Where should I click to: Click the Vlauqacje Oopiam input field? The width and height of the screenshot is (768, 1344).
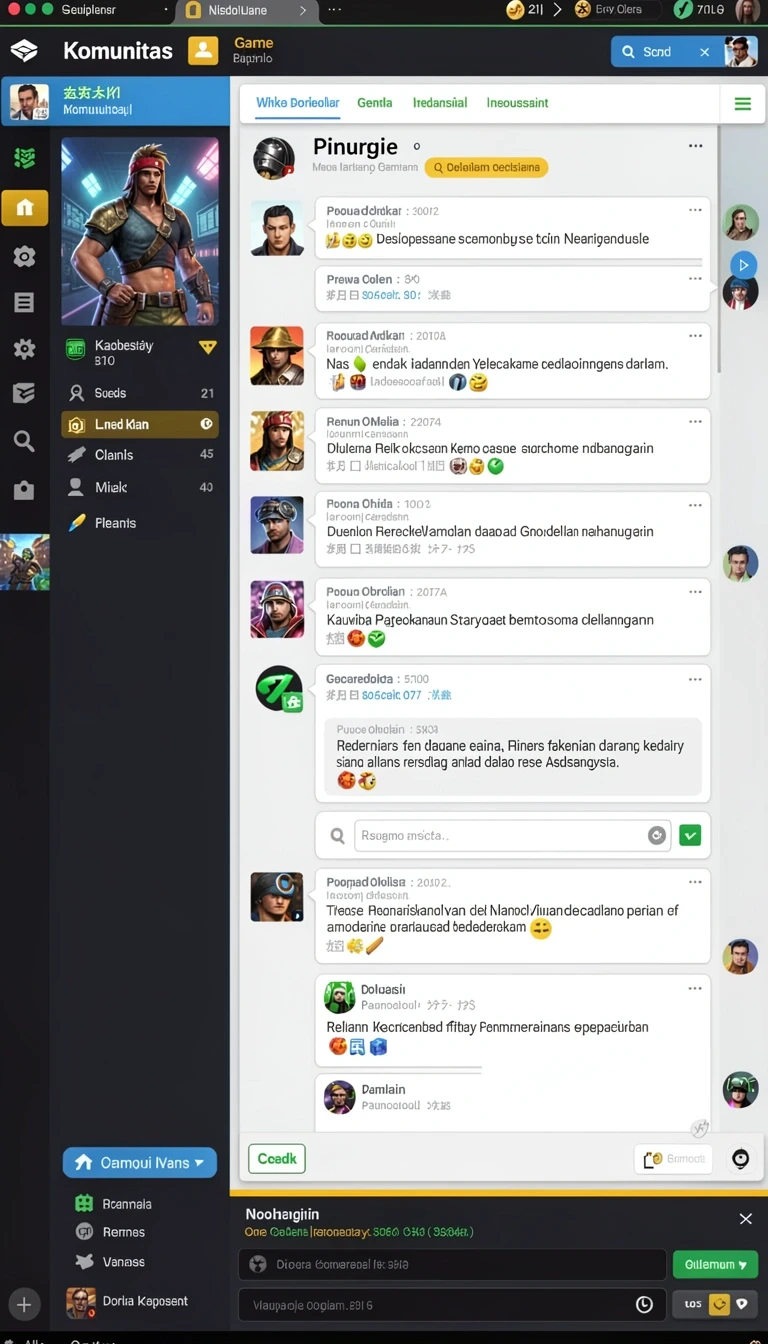tap(452, 1304)
